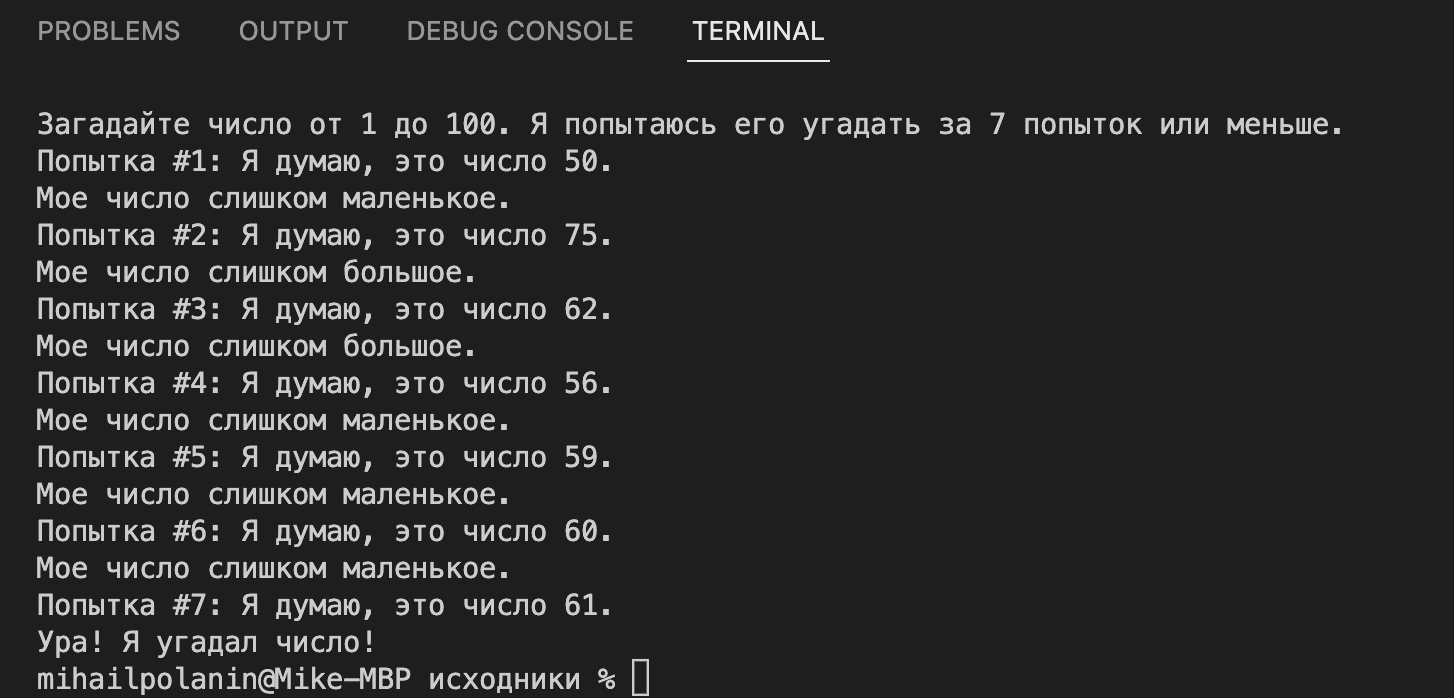Select the DEBUG CONSOLE tab
The height and width of the screenshot is (698, 1454).
[518, 31]
